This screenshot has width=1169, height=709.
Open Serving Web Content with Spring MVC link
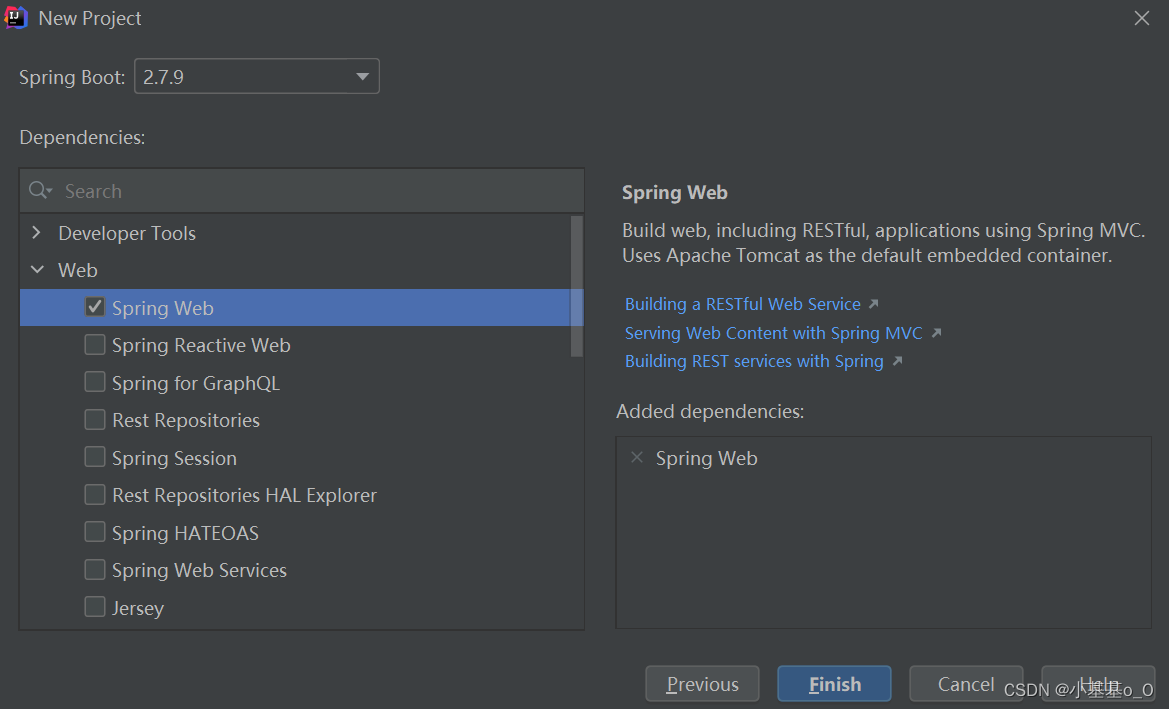pyautogui.click(x=773, y=333)
